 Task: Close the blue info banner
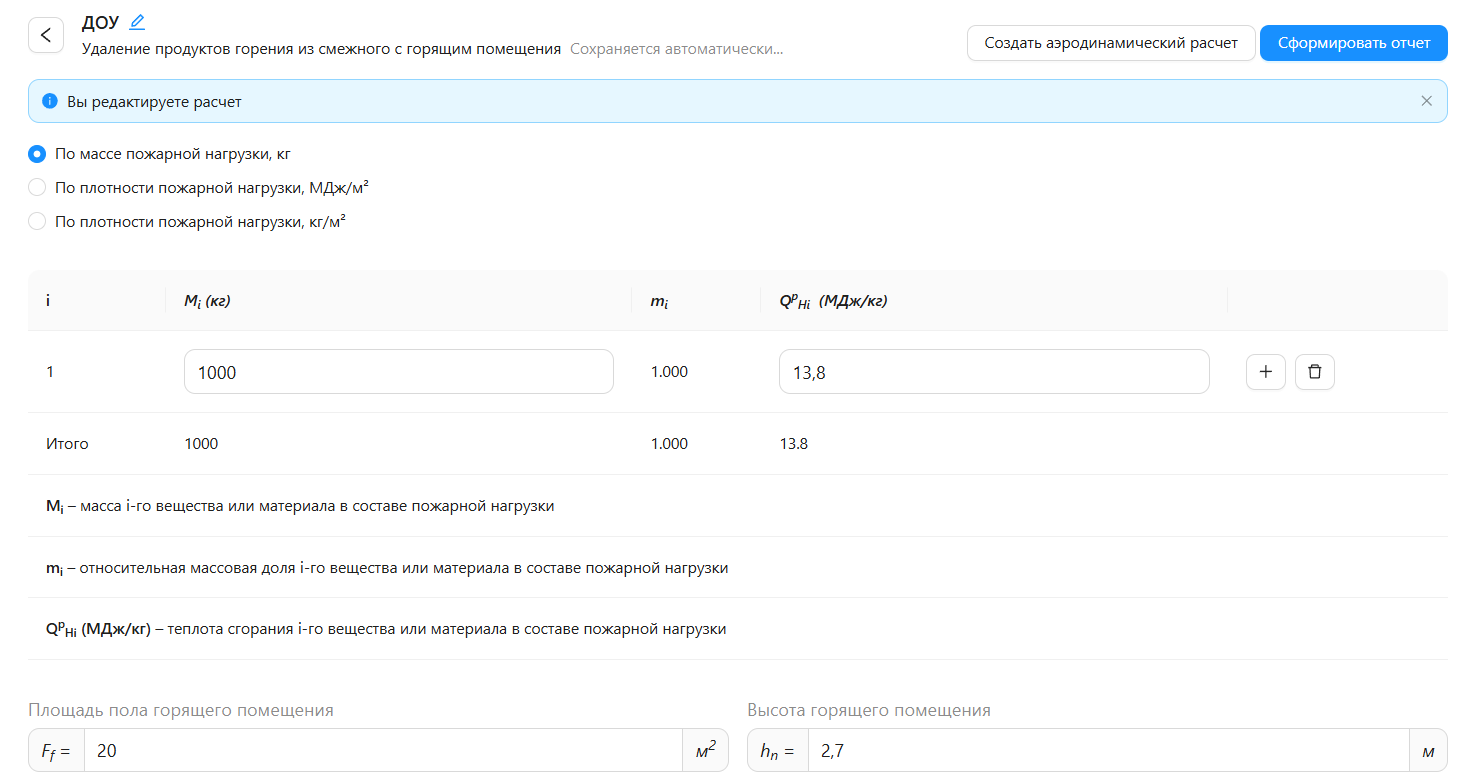coord(1426,101)
